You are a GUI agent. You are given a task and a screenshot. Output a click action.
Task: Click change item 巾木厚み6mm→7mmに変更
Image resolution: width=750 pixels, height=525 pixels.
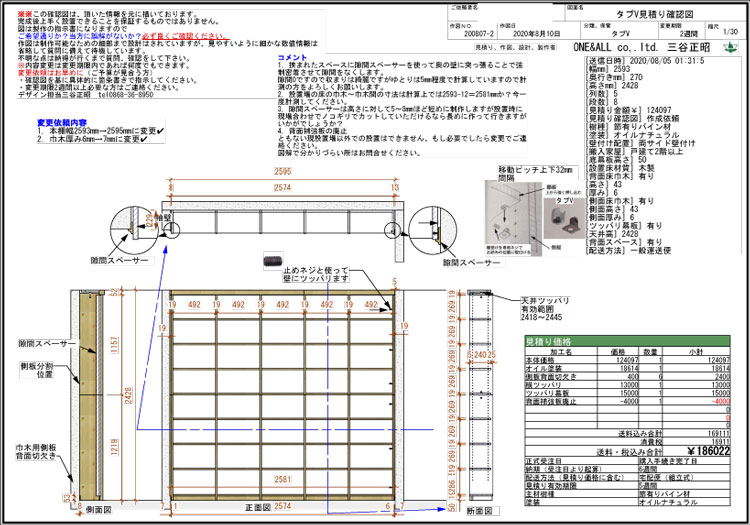tap(93, 139)
